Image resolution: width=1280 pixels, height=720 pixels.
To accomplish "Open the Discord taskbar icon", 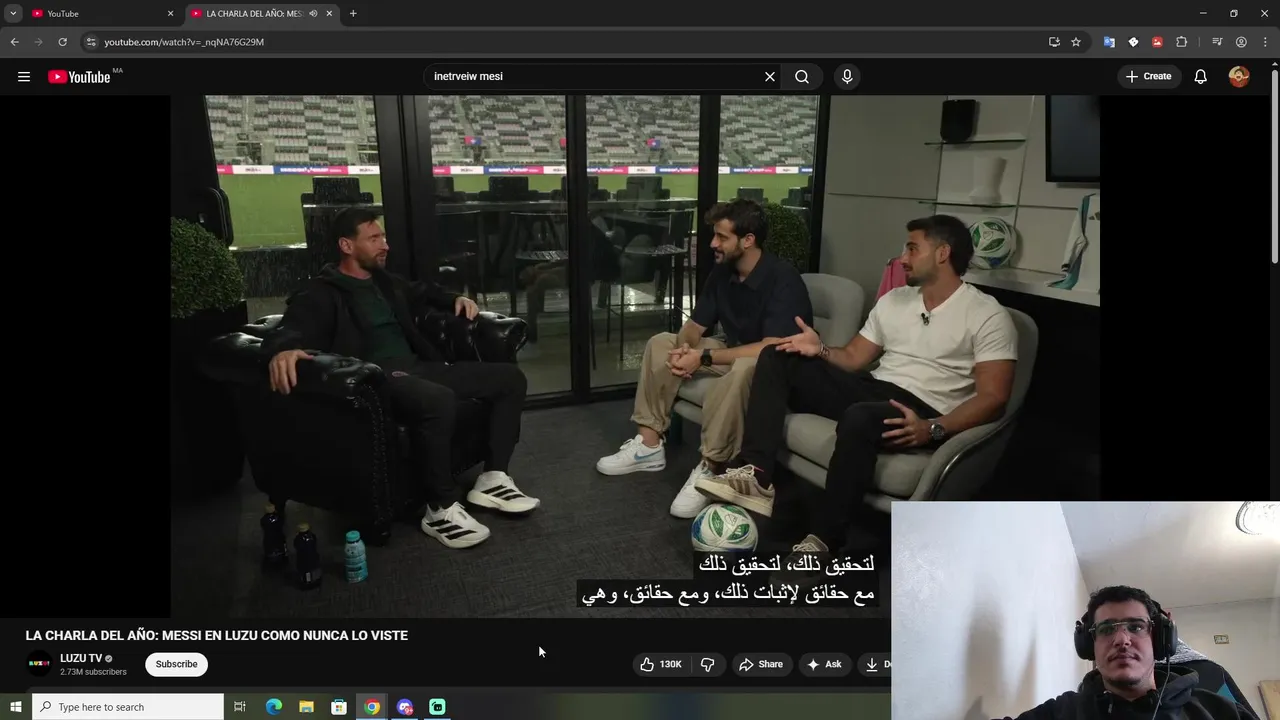I will pyautogui.click(x=405, y=707).
